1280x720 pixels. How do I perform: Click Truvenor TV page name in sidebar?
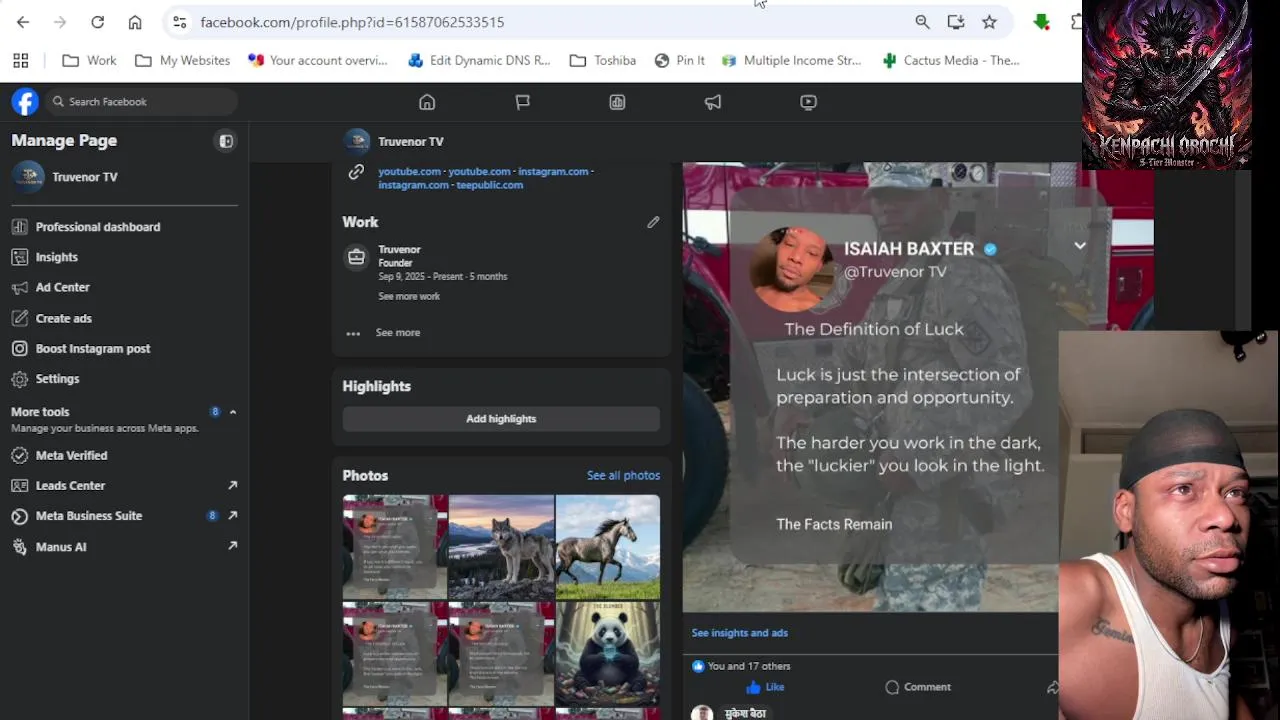point(85,177)
